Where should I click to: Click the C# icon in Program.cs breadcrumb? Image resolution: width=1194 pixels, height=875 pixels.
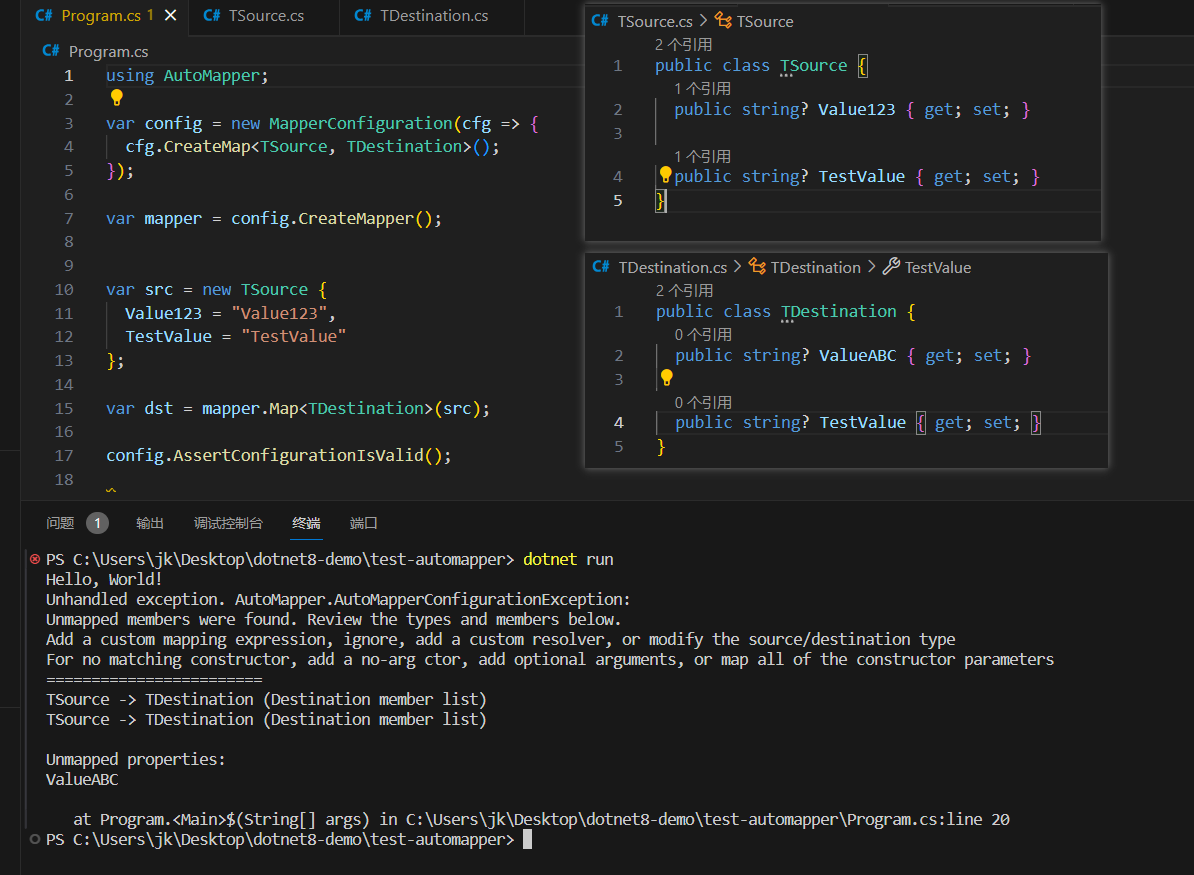[x=51, y=50]
